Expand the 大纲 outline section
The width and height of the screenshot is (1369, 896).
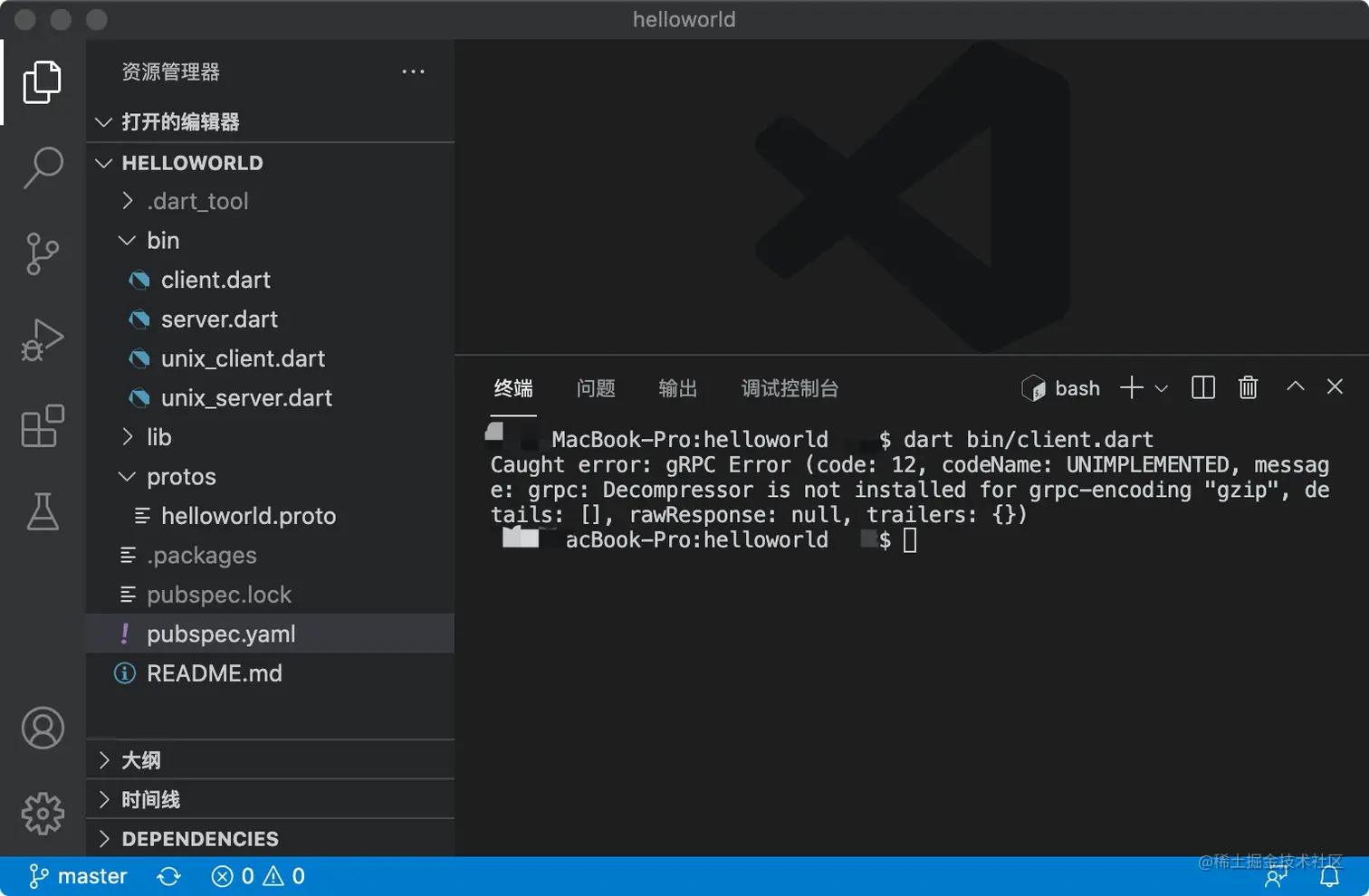(270, 760)
